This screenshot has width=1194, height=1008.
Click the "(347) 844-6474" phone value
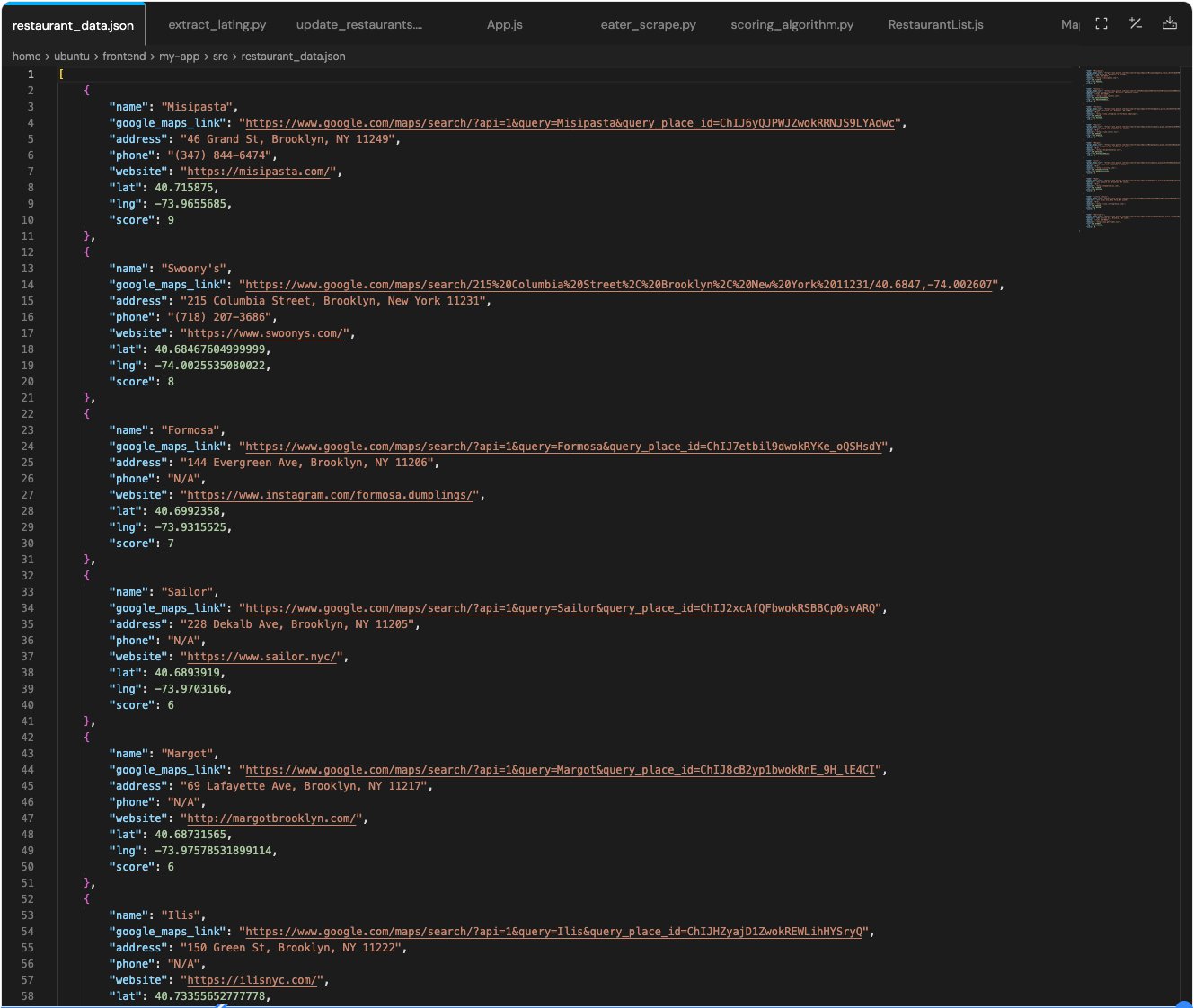pos(219,155)
